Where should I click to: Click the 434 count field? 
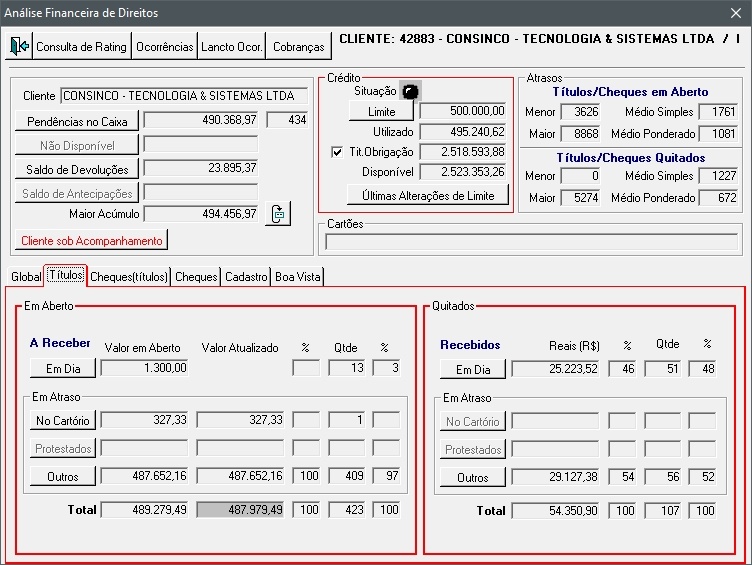pyautogui.click(x=287, y=120)
